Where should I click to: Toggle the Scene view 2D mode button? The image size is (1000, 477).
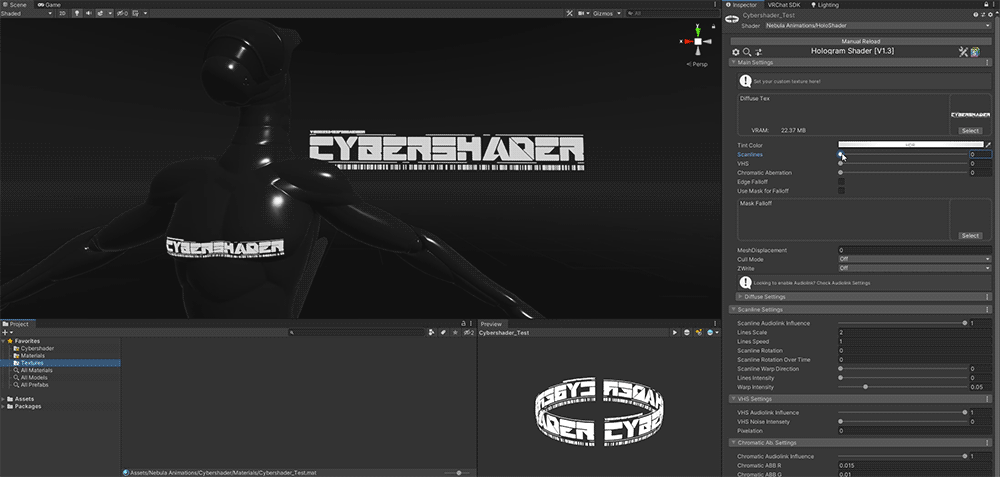point(62,14)
